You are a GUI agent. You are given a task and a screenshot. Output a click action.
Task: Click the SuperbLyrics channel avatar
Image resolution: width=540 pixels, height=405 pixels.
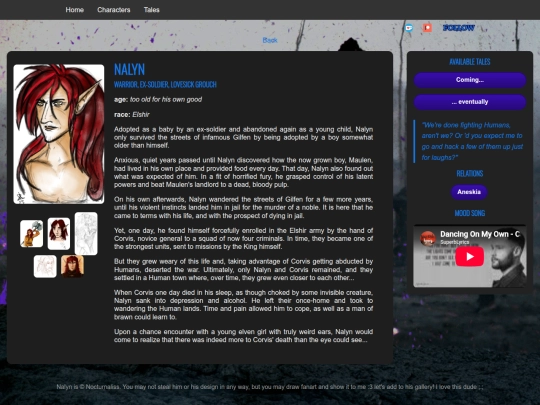(427, 238)
